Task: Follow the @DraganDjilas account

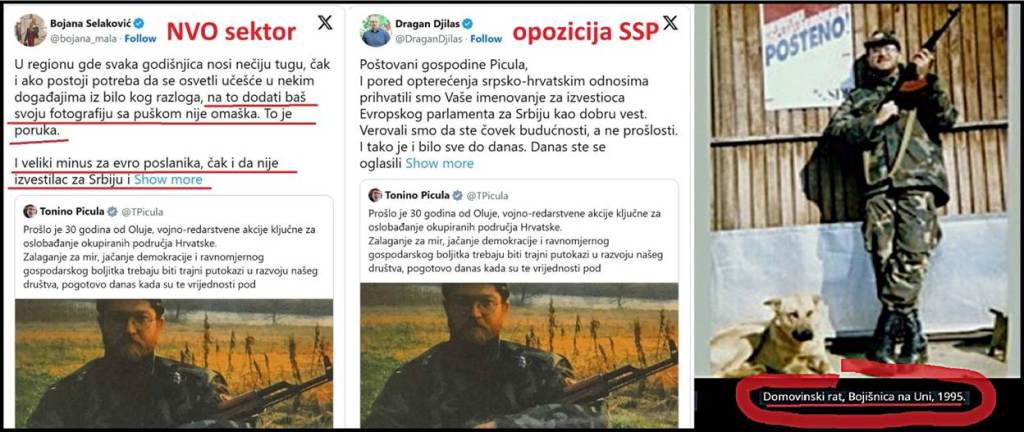Action: 486,39
